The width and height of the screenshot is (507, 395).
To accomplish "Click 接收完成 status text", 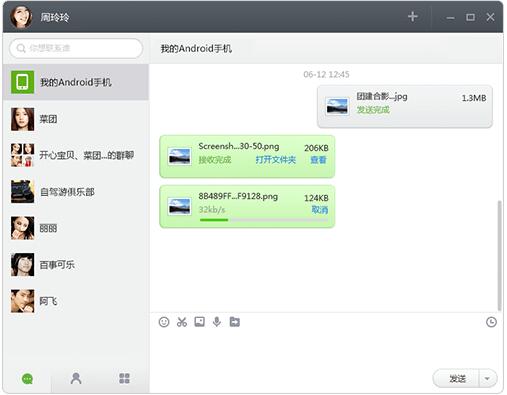I will coord(215,160).
